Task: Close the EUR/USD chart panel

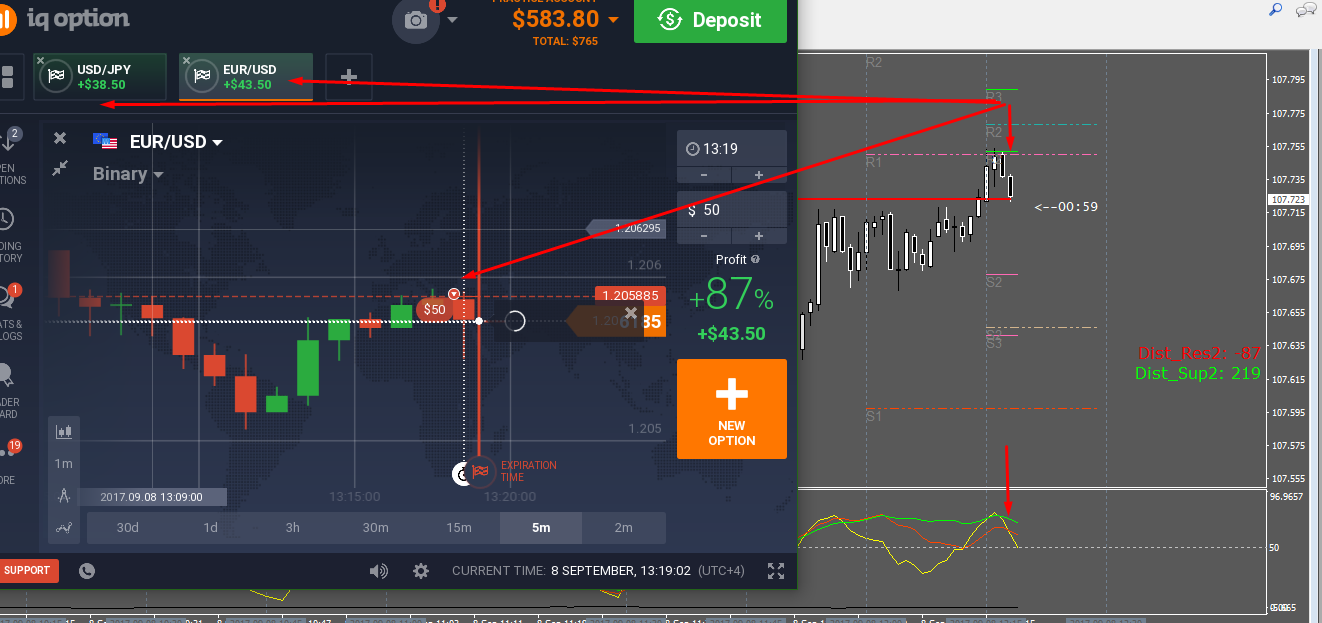Action: [60, 138]
